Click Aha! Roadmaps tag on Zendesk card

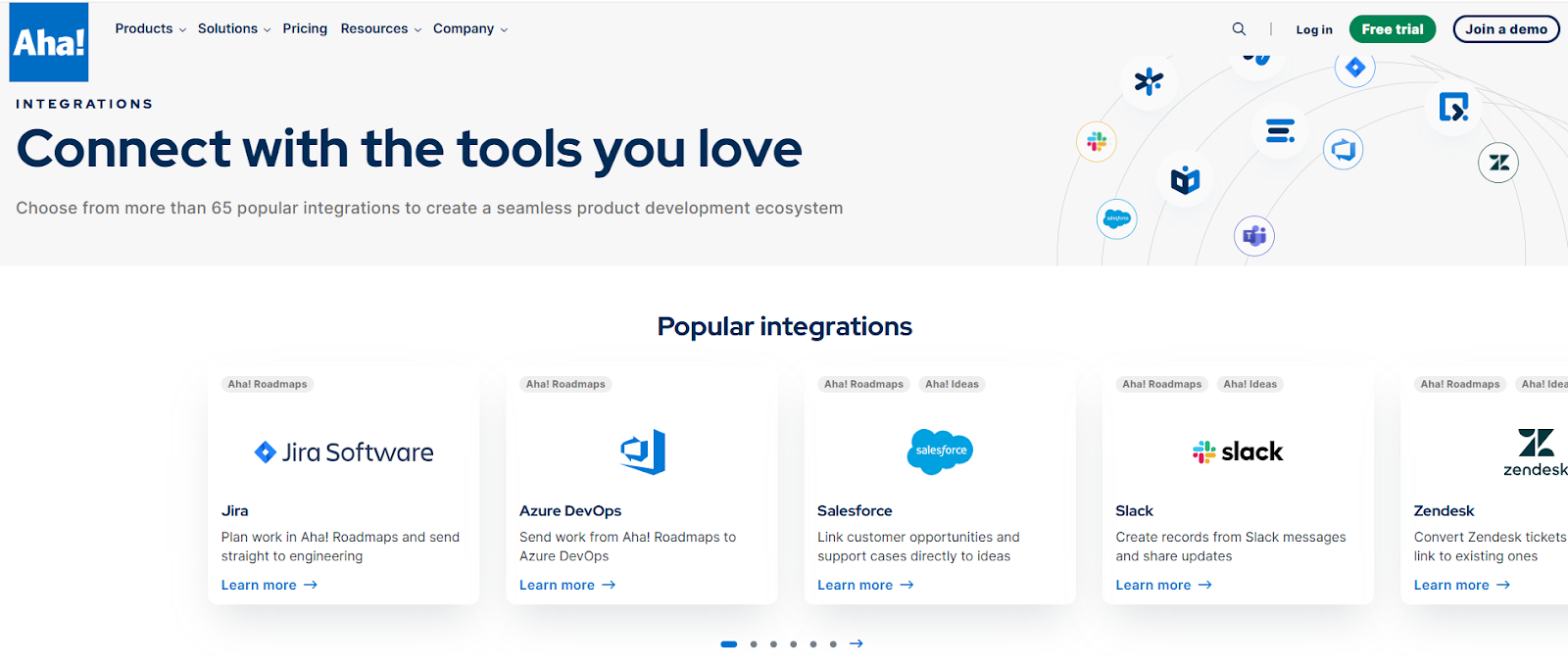[1460, 384]
